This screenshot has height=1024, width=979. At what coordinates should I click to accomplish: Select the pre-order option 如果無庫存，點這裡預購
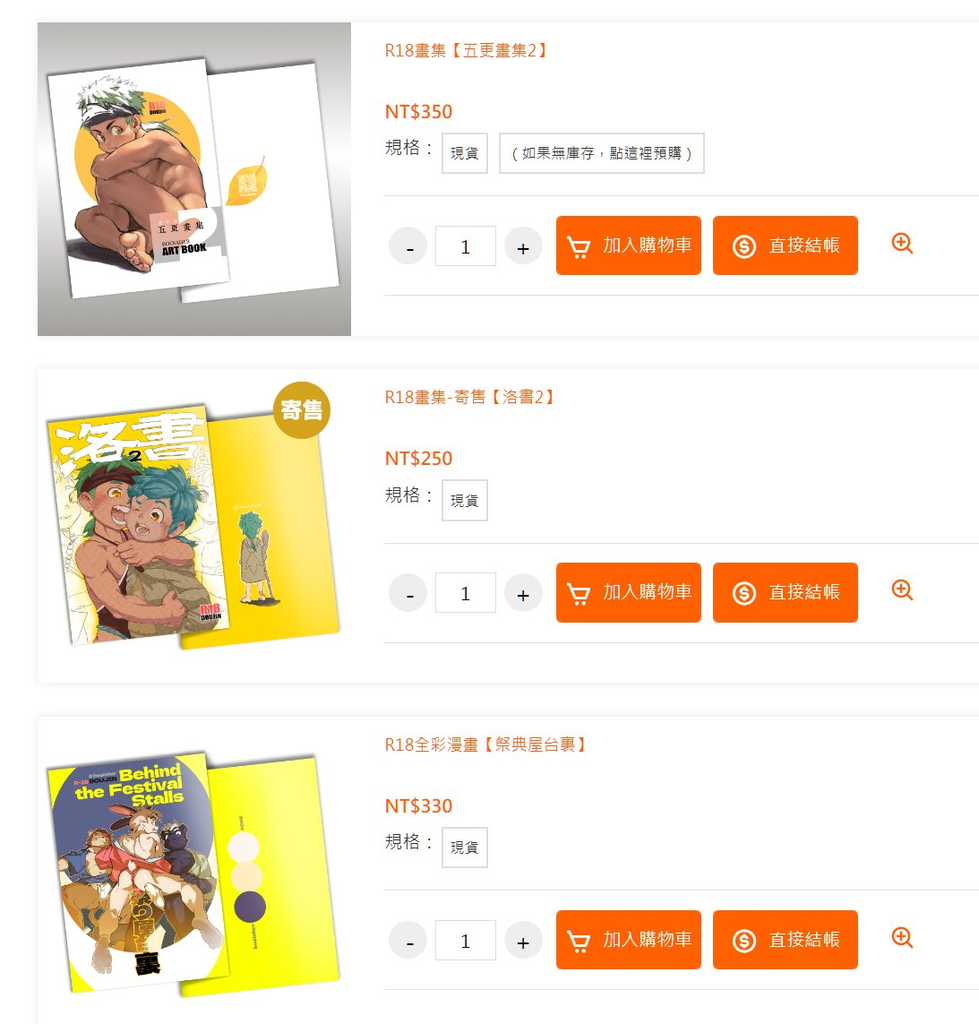tap(602, 153)
